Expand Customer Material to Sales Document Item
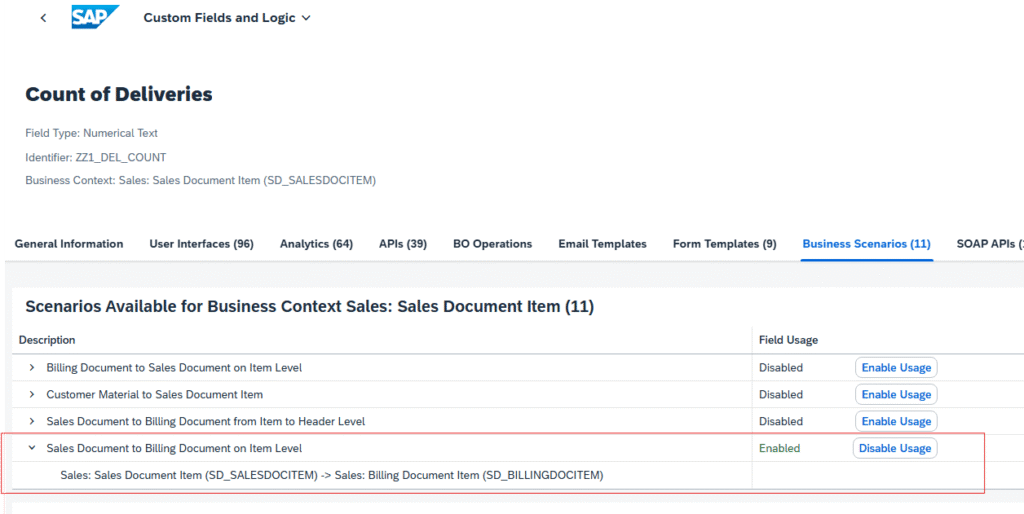This screenshot has width=1024, height=514. (x=33, y=395)
